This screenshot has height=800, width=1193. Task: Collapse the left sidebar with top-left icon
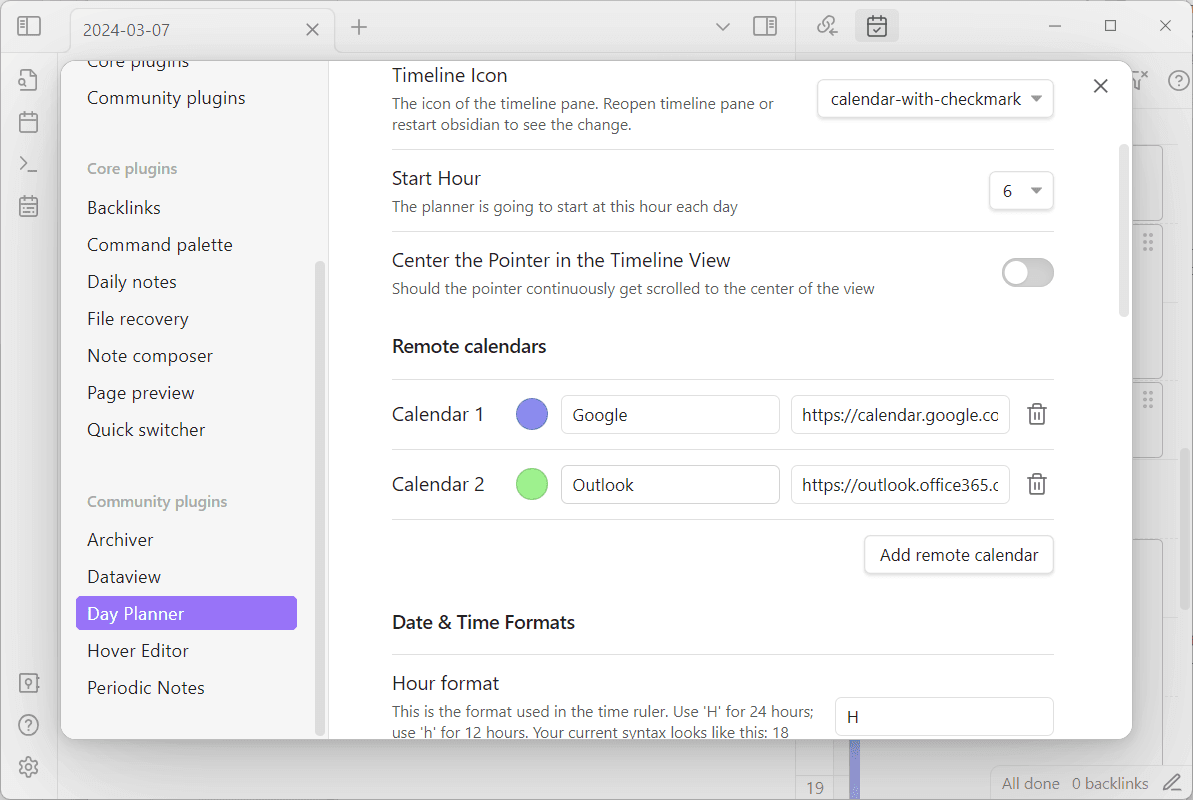pyautogui.click(x=28, y=26)
